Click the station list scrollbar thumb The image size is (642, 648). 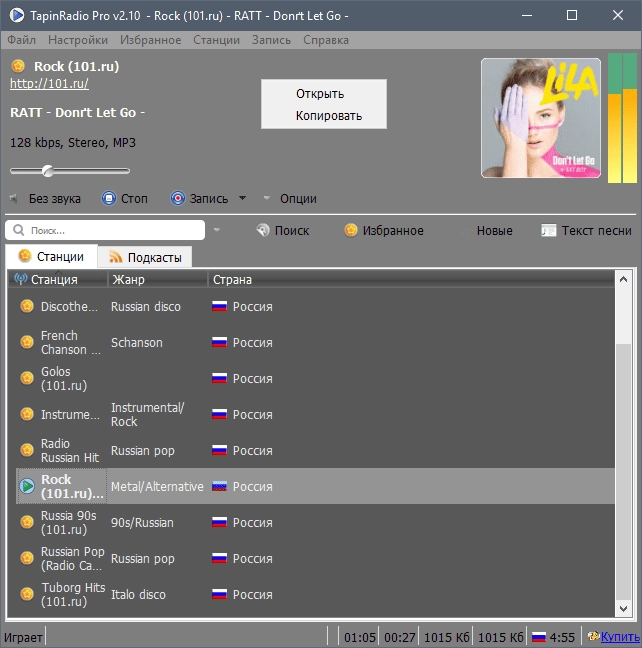click(x=623, y=471)
